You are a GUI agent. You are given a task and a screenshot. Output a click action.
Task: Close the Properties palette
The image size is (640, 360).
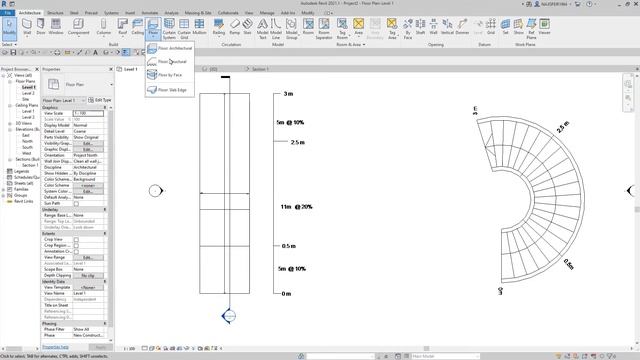tap(111, 69)
